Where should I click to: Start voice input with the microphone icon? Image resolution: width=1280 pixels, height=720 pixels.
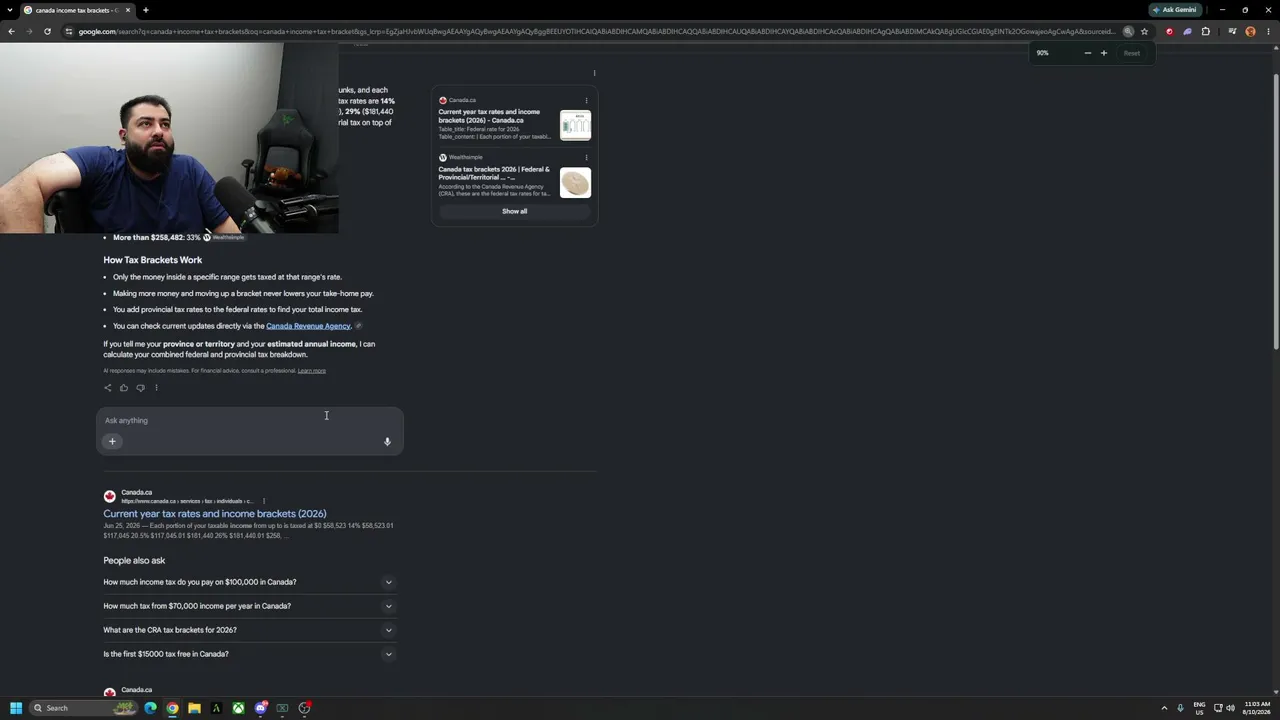pos(387,441)
